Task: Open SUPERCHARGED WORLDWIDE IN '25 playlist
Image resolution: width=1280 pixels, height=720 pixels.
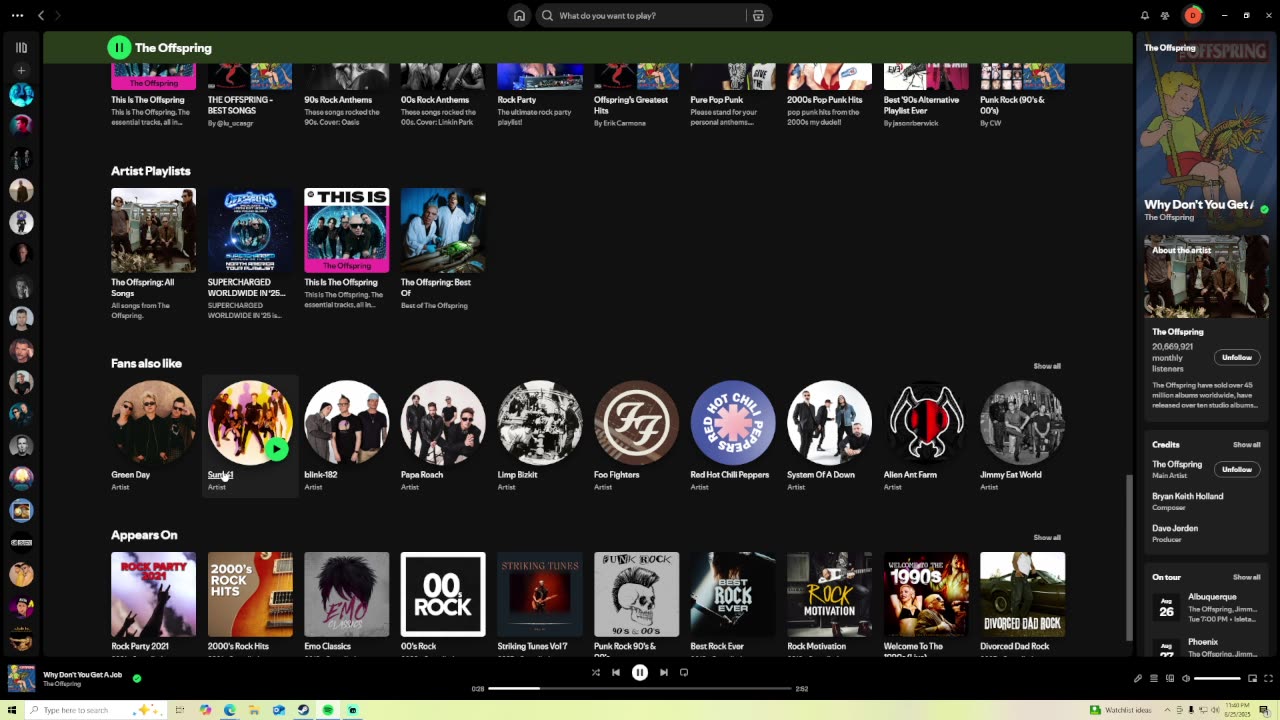Action: pyautogui.click(x=250, y=230)
